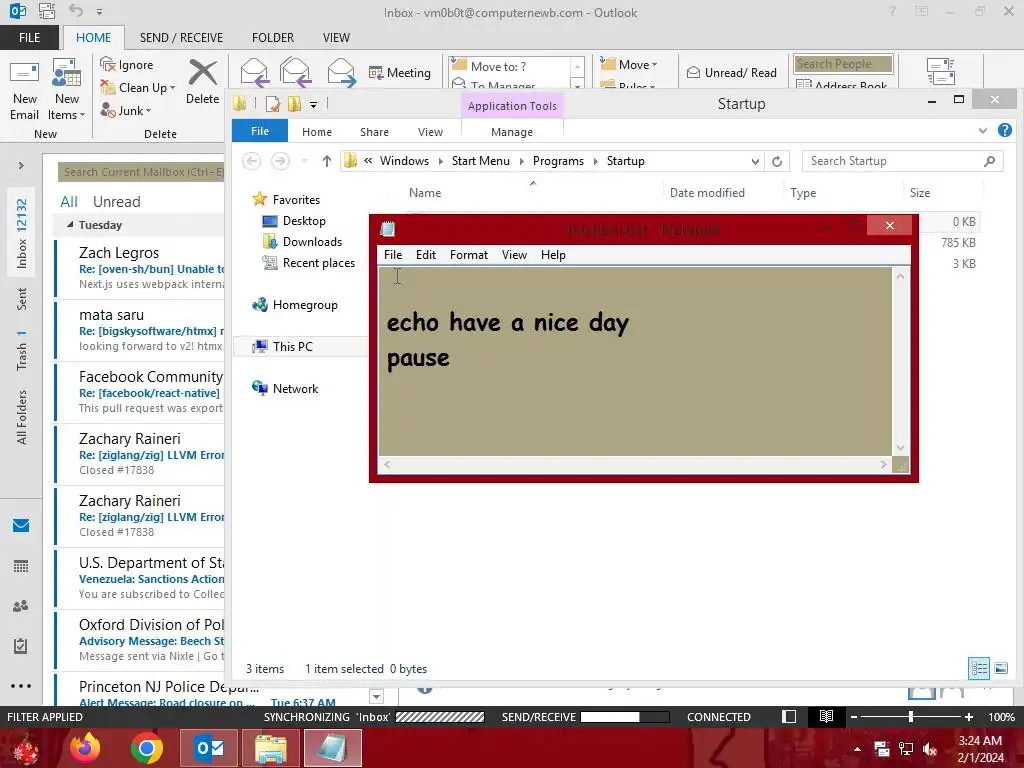Filter mailbox to Unread messages
Screen dimensions: 1024x768
point(116,201)
